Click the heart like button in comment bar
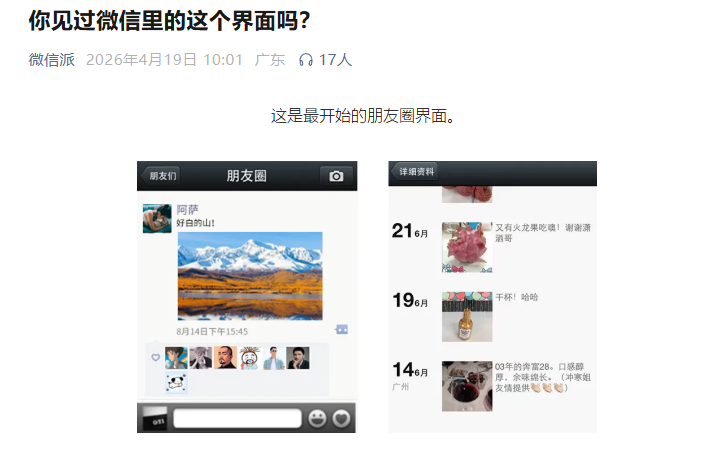This screenshot has height=451, width=708. [x=341, y=418]
